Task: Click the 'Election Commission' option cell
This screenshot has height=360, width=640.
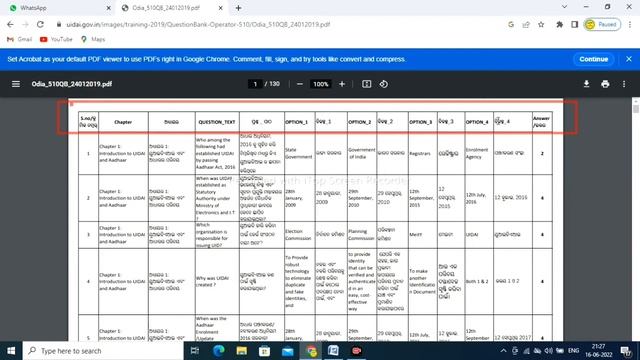Action: click(299, 235)
